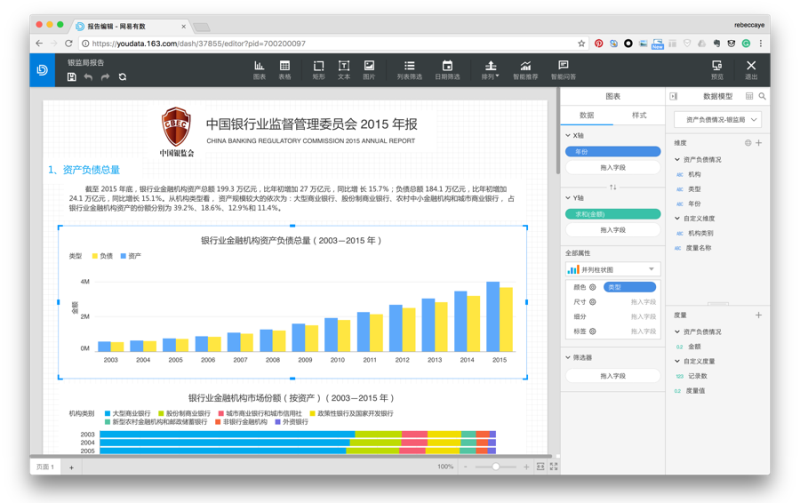The height and width of the screenshot is (503, 800).
Task: Add a new page tab
Action: click(x=71, y=467)
